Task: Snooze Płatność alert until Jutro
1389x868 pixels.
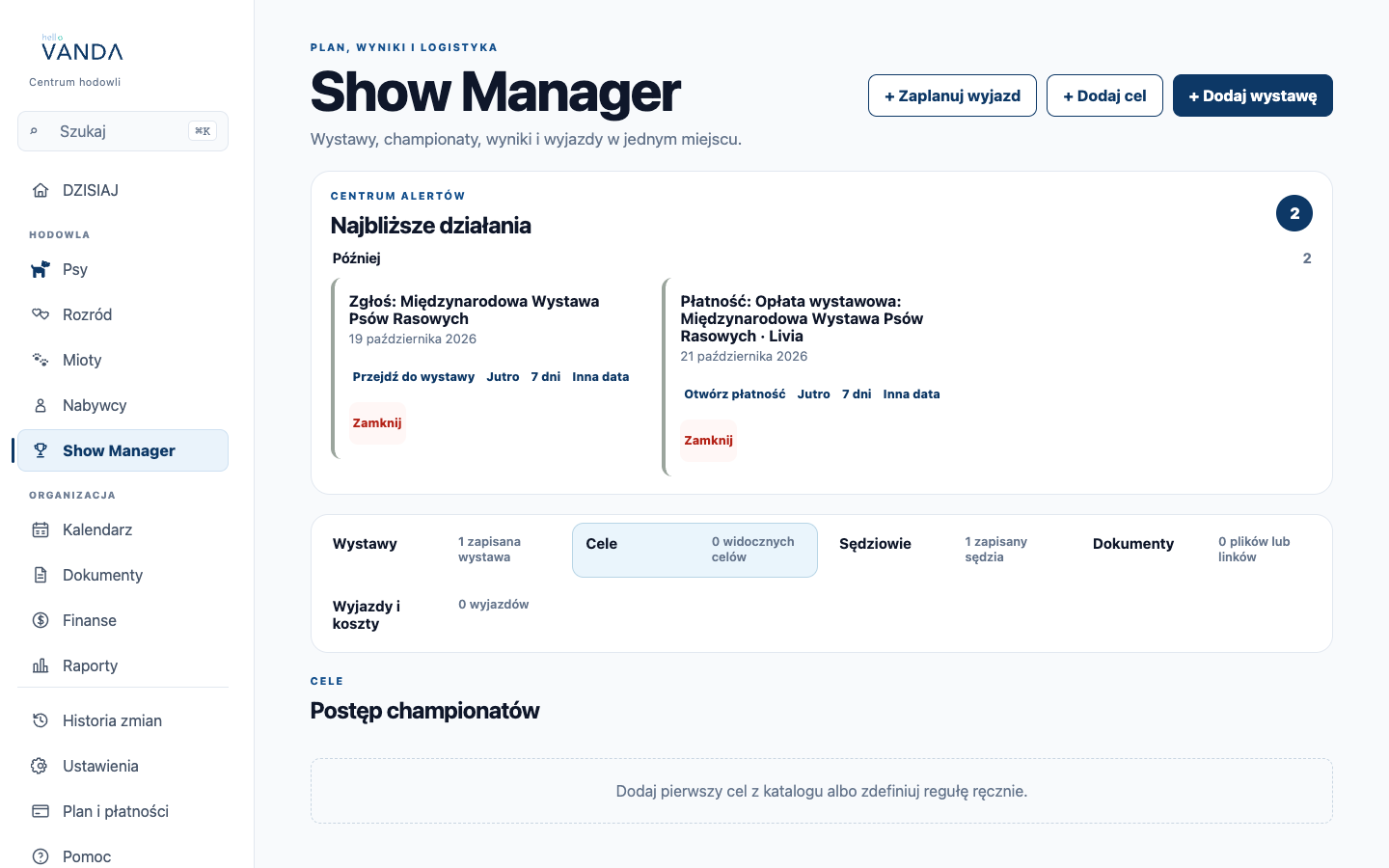Action: pyautogui.click(x=814, y=394)
